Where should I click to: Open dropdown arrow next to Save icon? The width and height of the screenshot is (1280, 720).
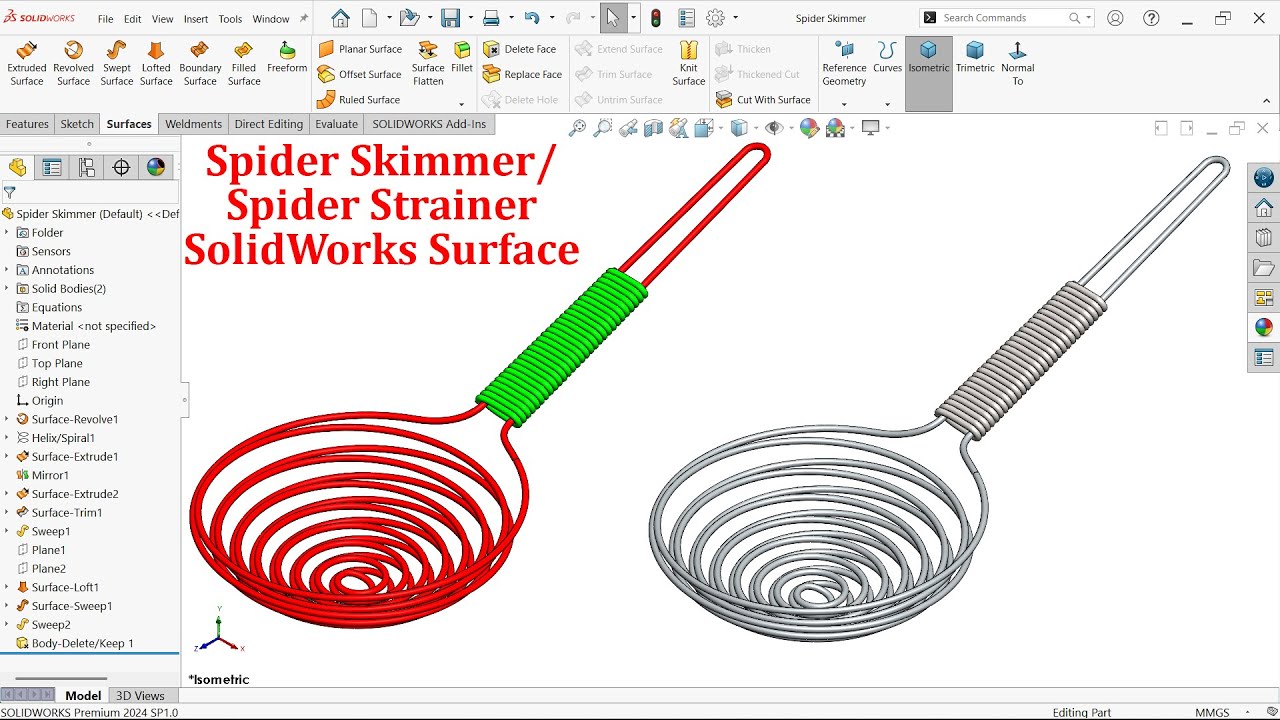pyautogui.click(x=470, y=18)
